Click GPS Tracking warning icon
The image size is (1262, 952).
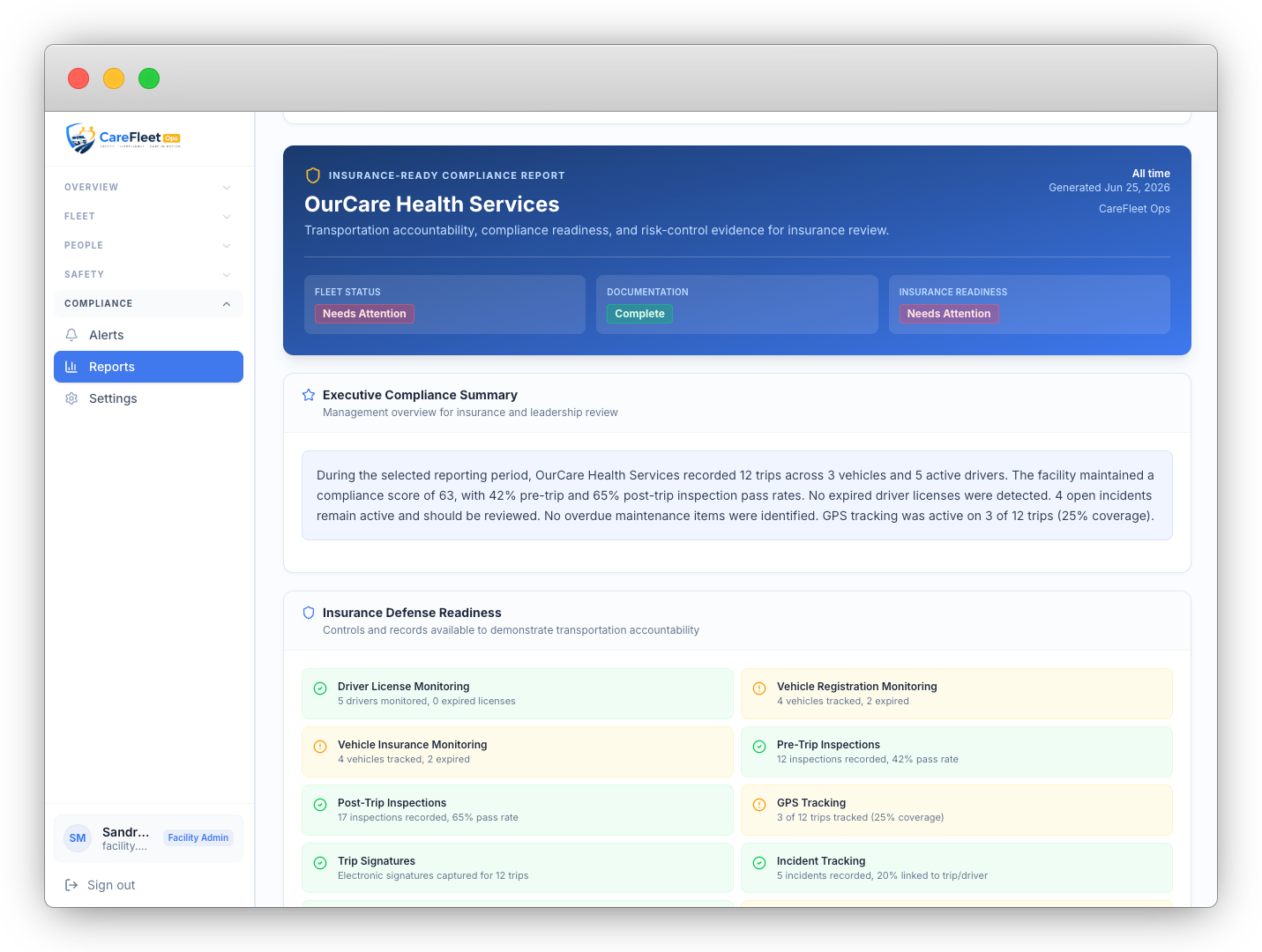tap(759, 805)
